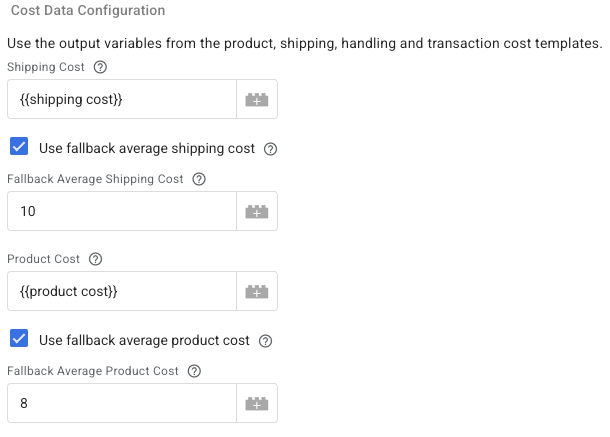610x437 pixels.
Task: Focus the fallback shipping cost field showing 10
Action: pyautogui.click(x=122, y=211)
